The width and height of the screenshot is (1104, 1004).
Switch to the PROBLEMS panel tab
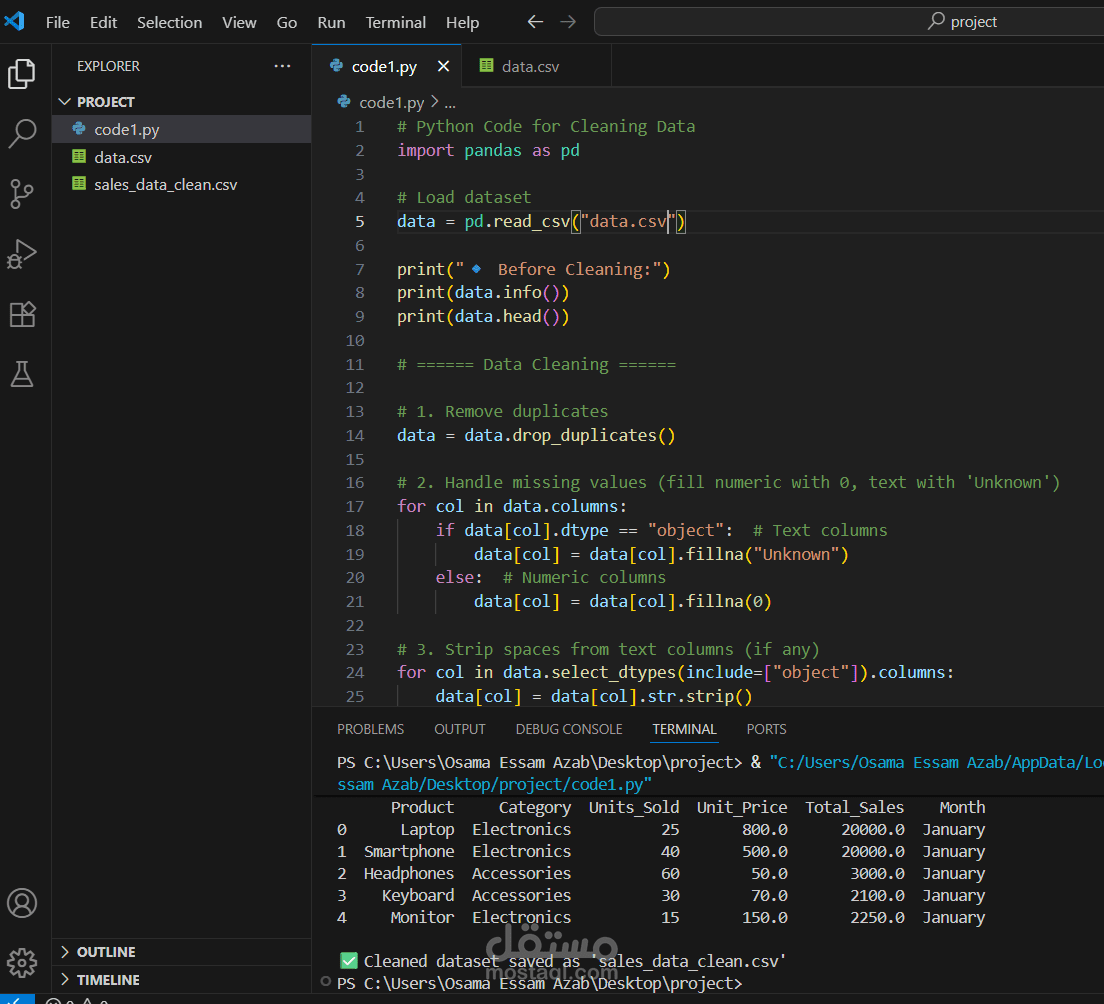[370, 729]
